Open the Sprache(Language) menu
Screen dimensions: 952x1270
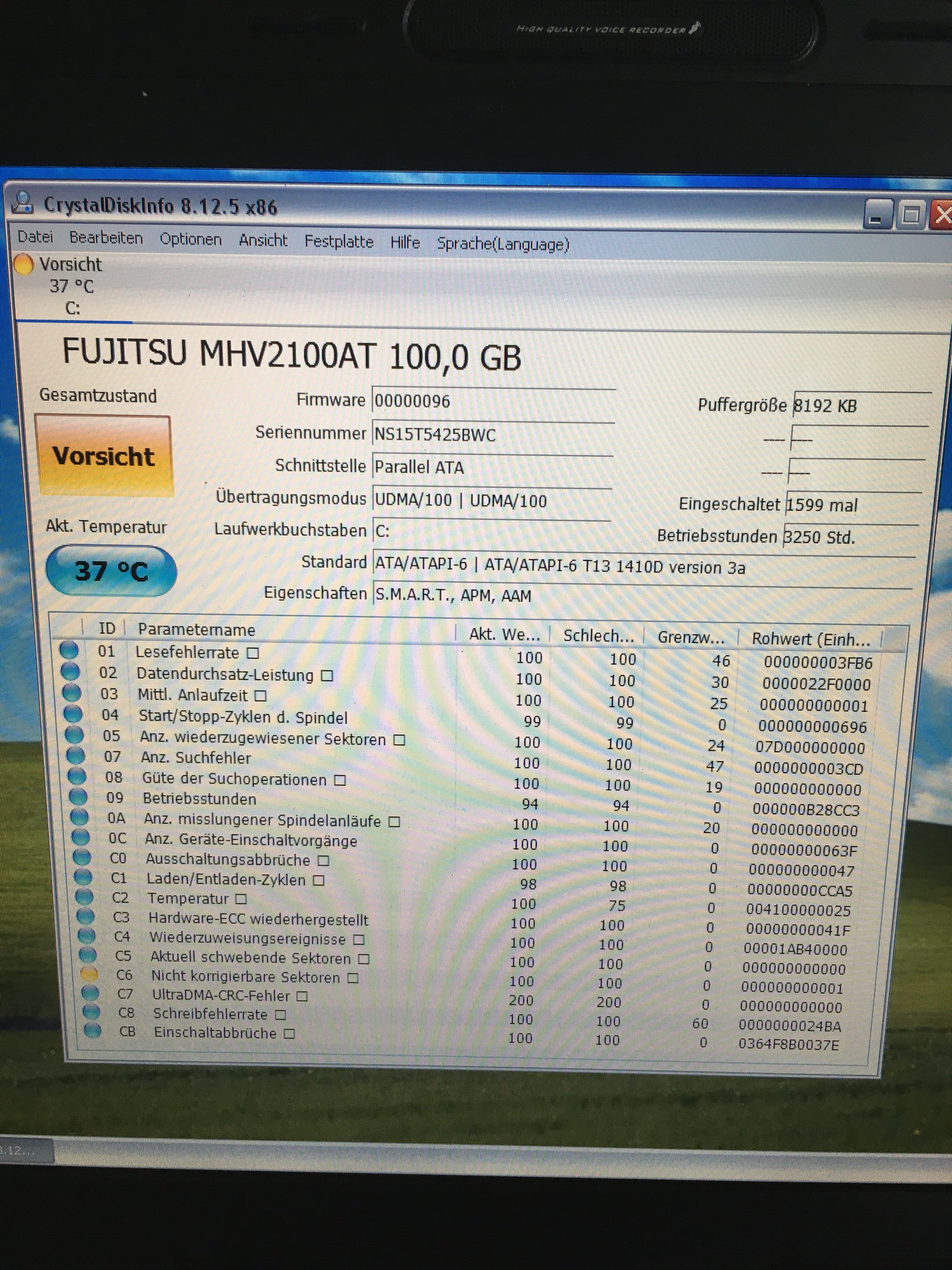pos(503,244)
